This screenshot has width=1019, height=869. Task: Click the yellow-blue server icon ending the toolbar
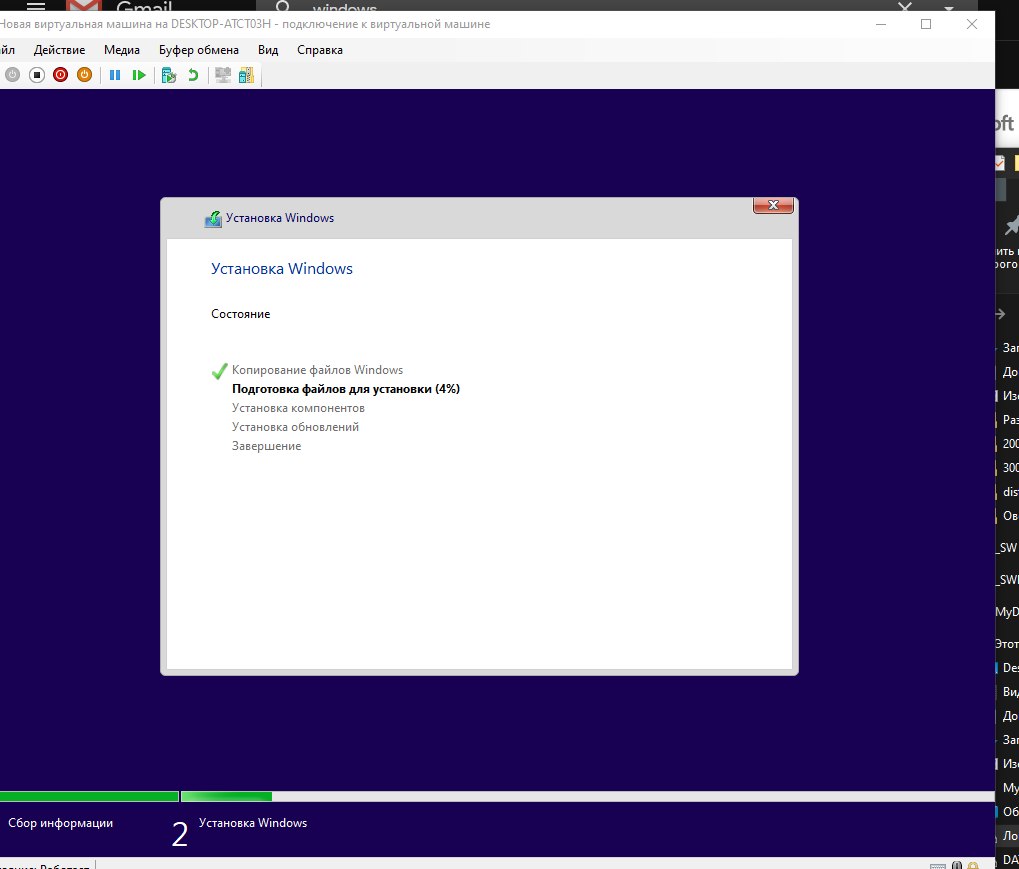pyautogui.click(x=246, y=75)
